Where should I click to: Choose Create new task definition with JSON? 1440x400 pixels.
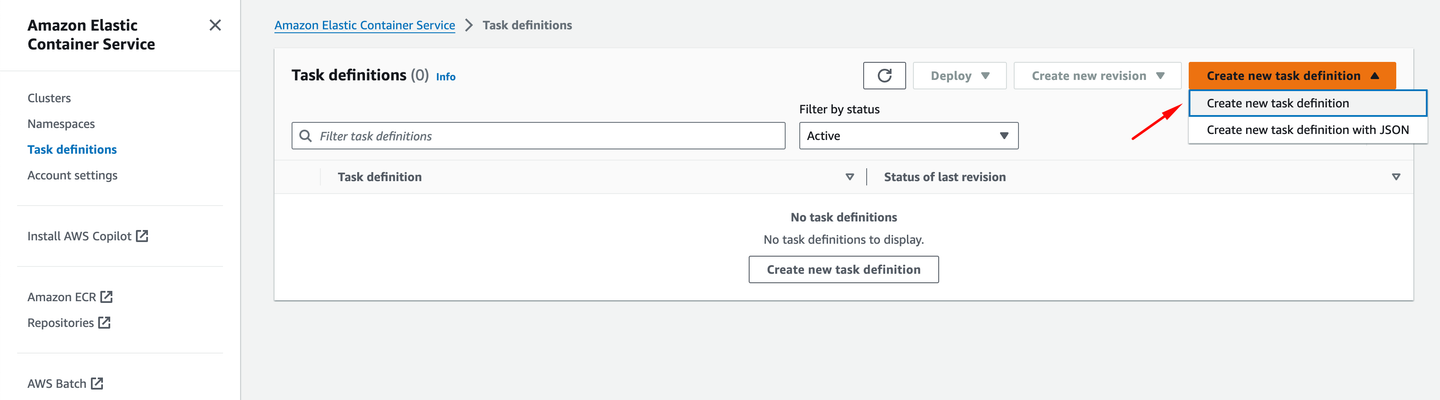pos(1307,130)
